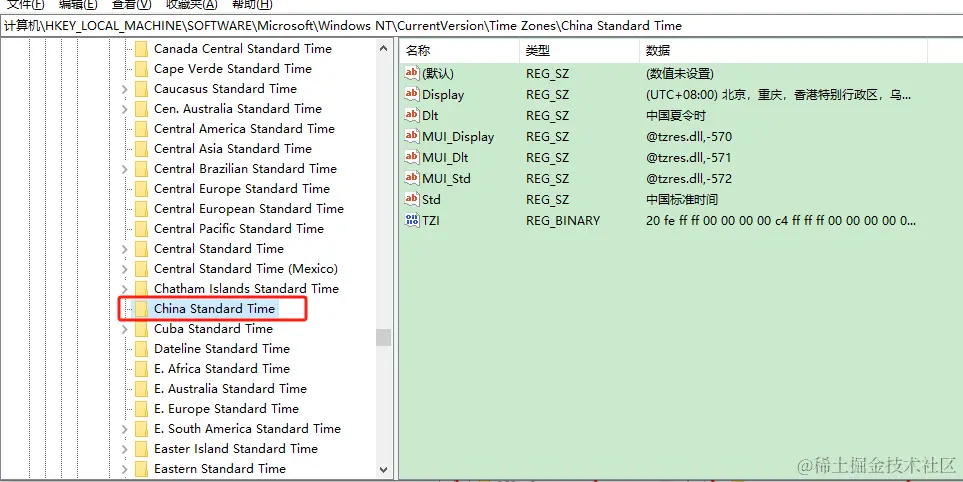Click the Central Asia Standard Time folder icon
The height and width of the screenshot is (482, 963).
[141, 149]
